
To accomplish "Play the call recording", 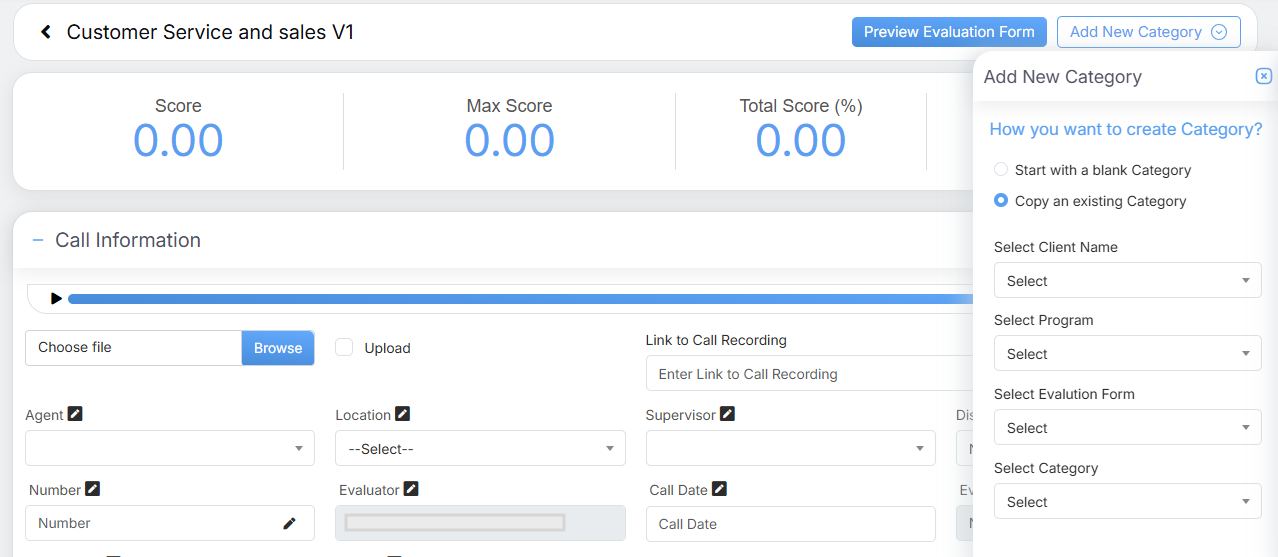I will (56, 298).
